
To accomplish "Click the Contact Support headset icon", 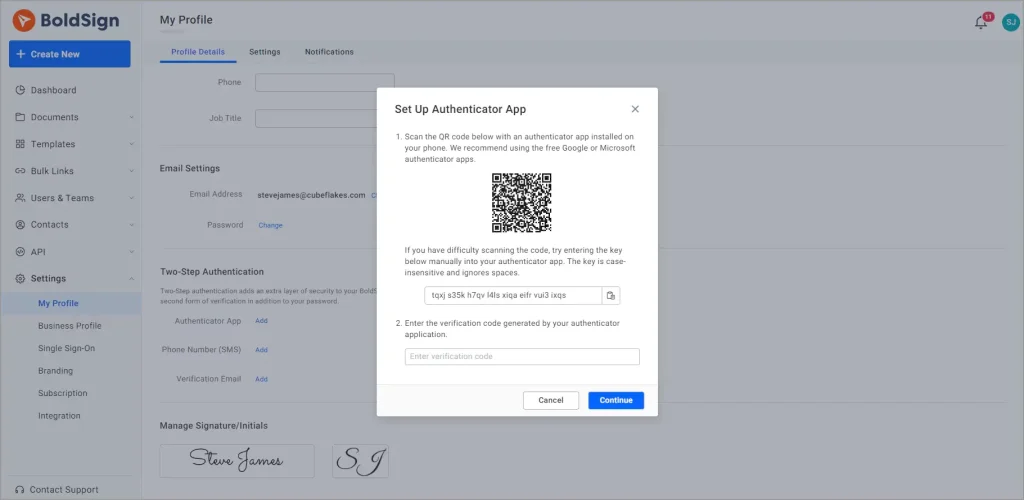I will [20, 490].
